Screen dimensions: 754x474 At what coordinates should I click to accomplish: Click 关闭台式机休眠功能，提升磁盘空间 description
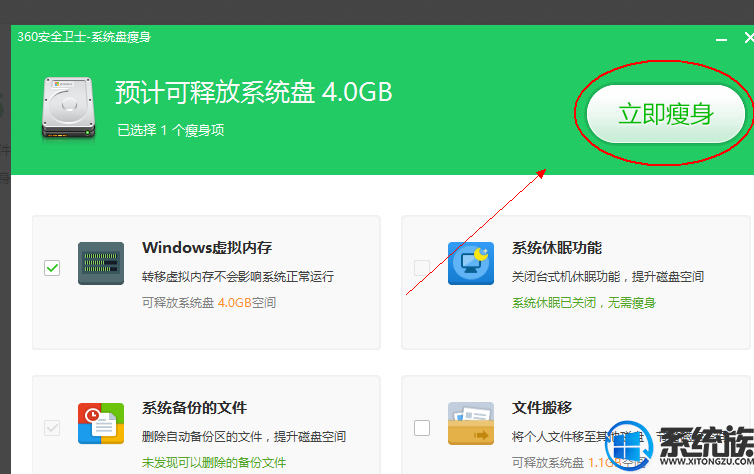tap(608, 277)
